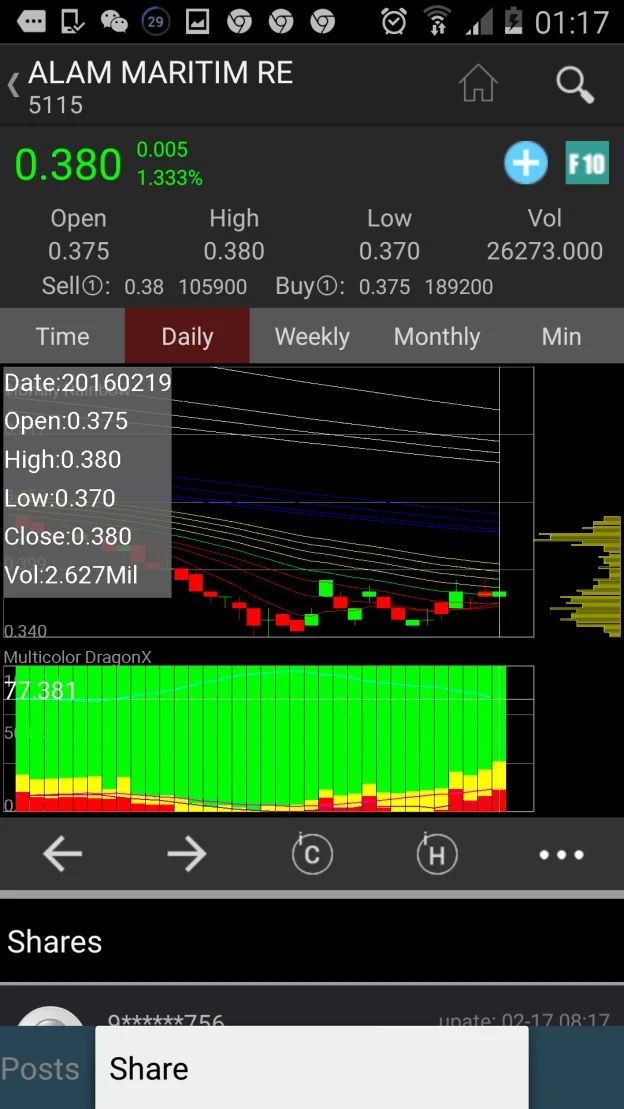The width and height of the screenshot is (624, 1109).
Task: Open the Posts tab at bottom
Action: (40, 1069)
